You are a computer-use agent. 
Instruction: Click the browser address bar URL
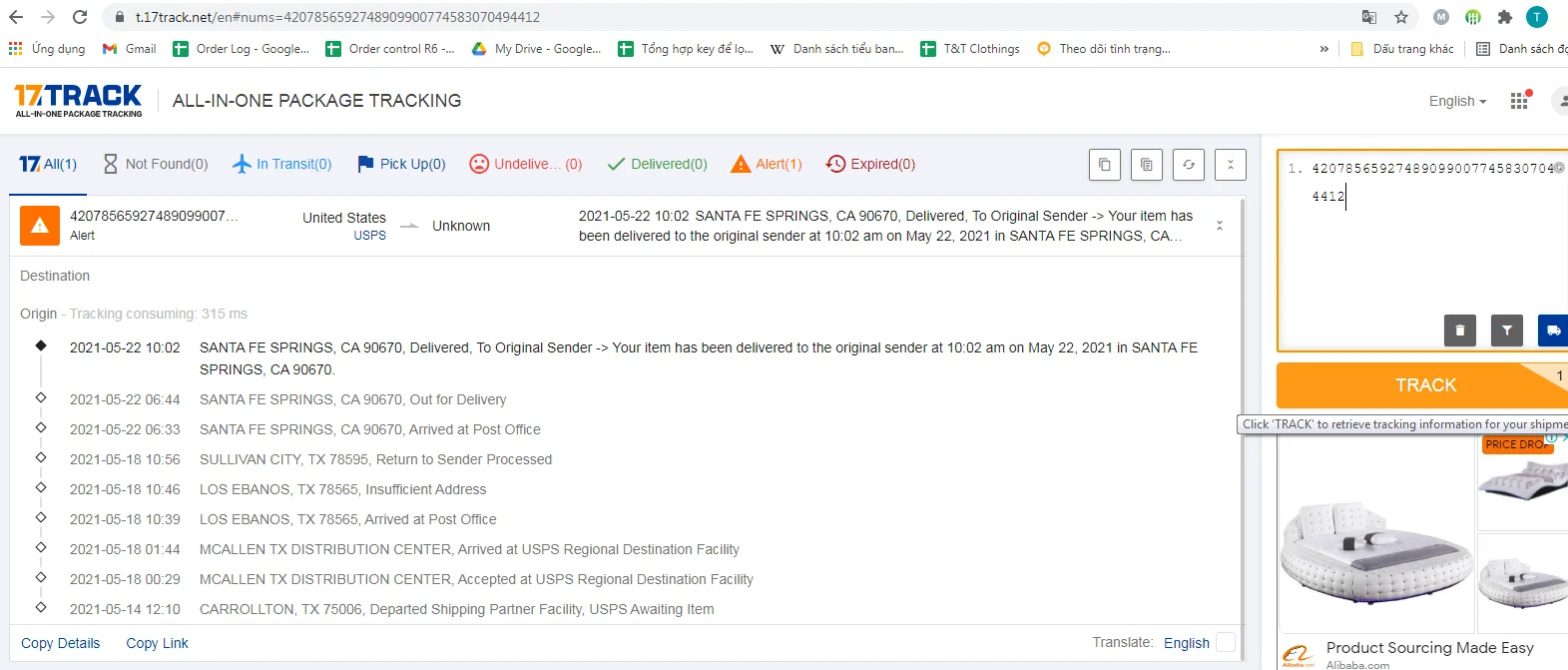(x=337, y=17)
